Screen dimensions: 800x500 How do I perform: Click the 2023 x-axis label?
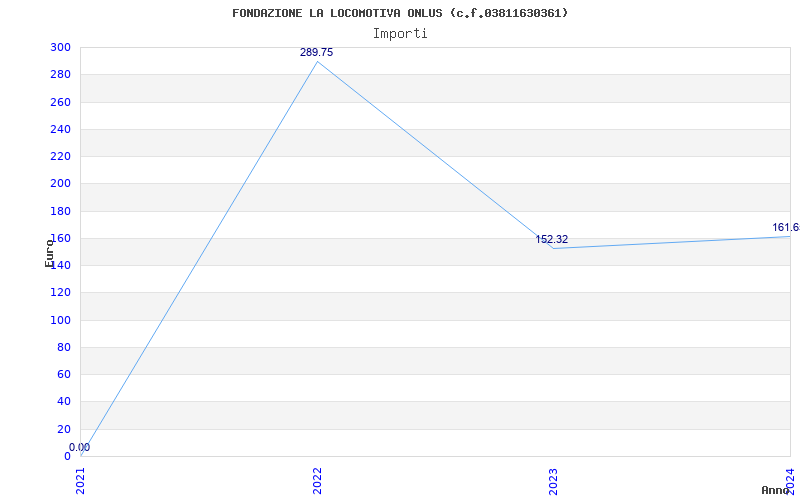click(x=554, y=481)
